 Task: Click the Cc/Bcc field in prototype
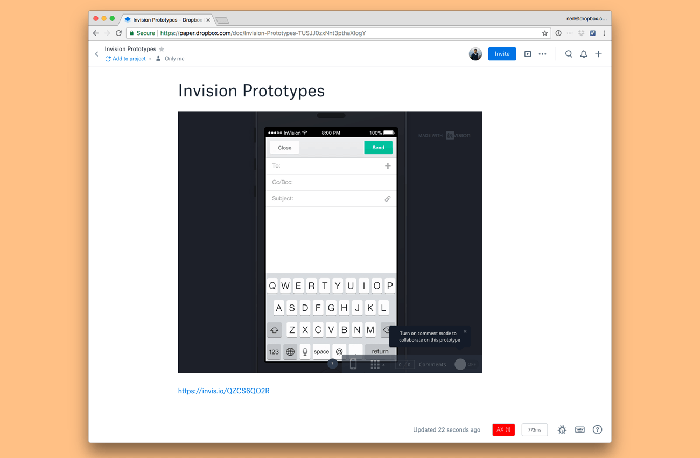click(x=331, y=182)
